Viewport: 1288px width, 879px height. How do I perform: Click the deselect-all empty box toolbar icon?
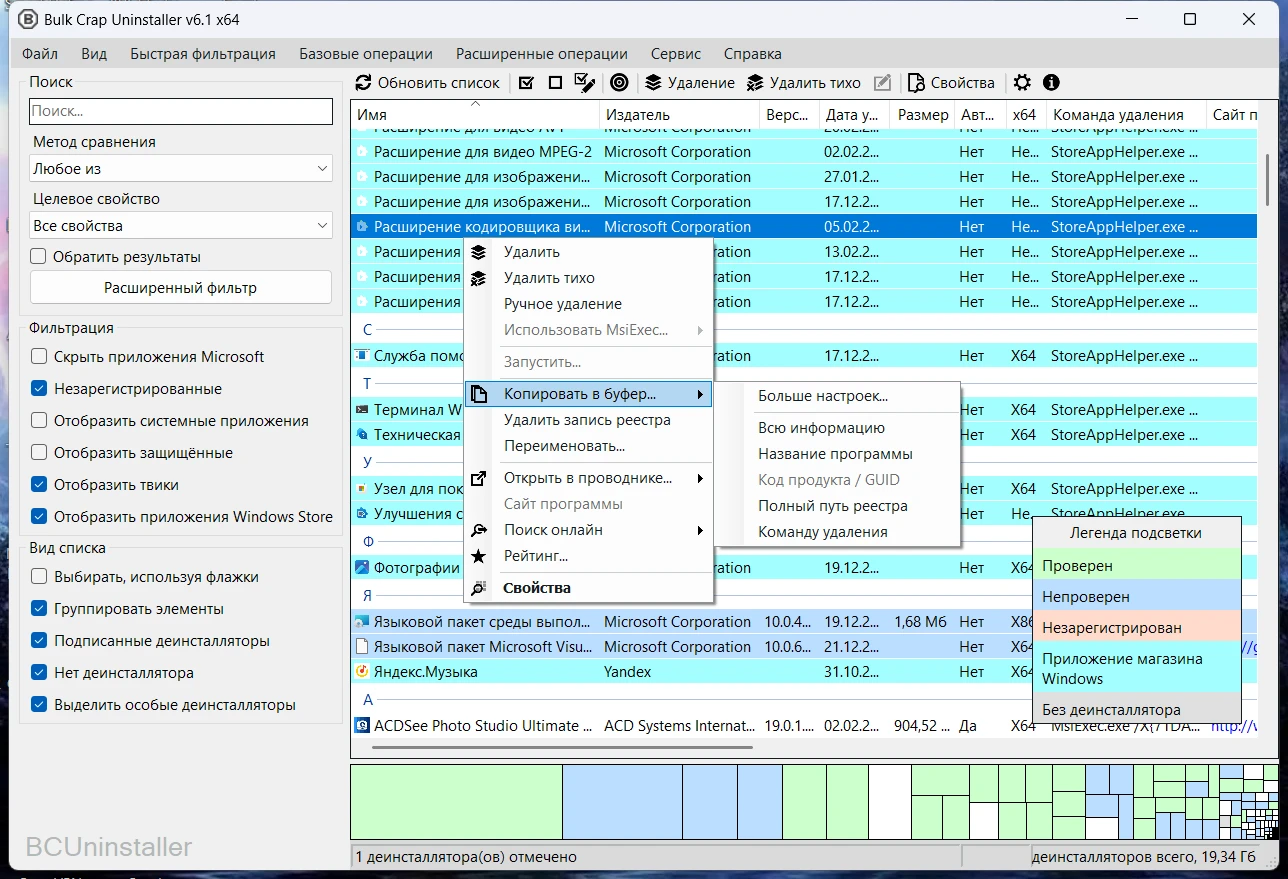pos(555,83)
